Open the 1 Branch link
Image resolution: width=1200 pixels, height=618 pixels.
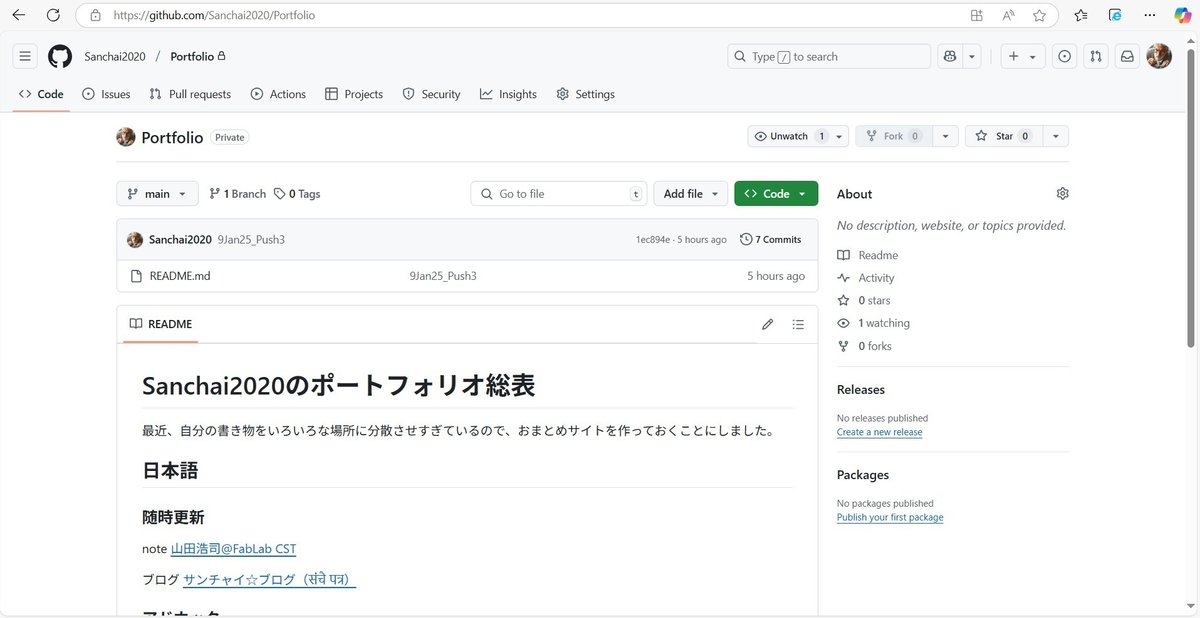point(237,194)
